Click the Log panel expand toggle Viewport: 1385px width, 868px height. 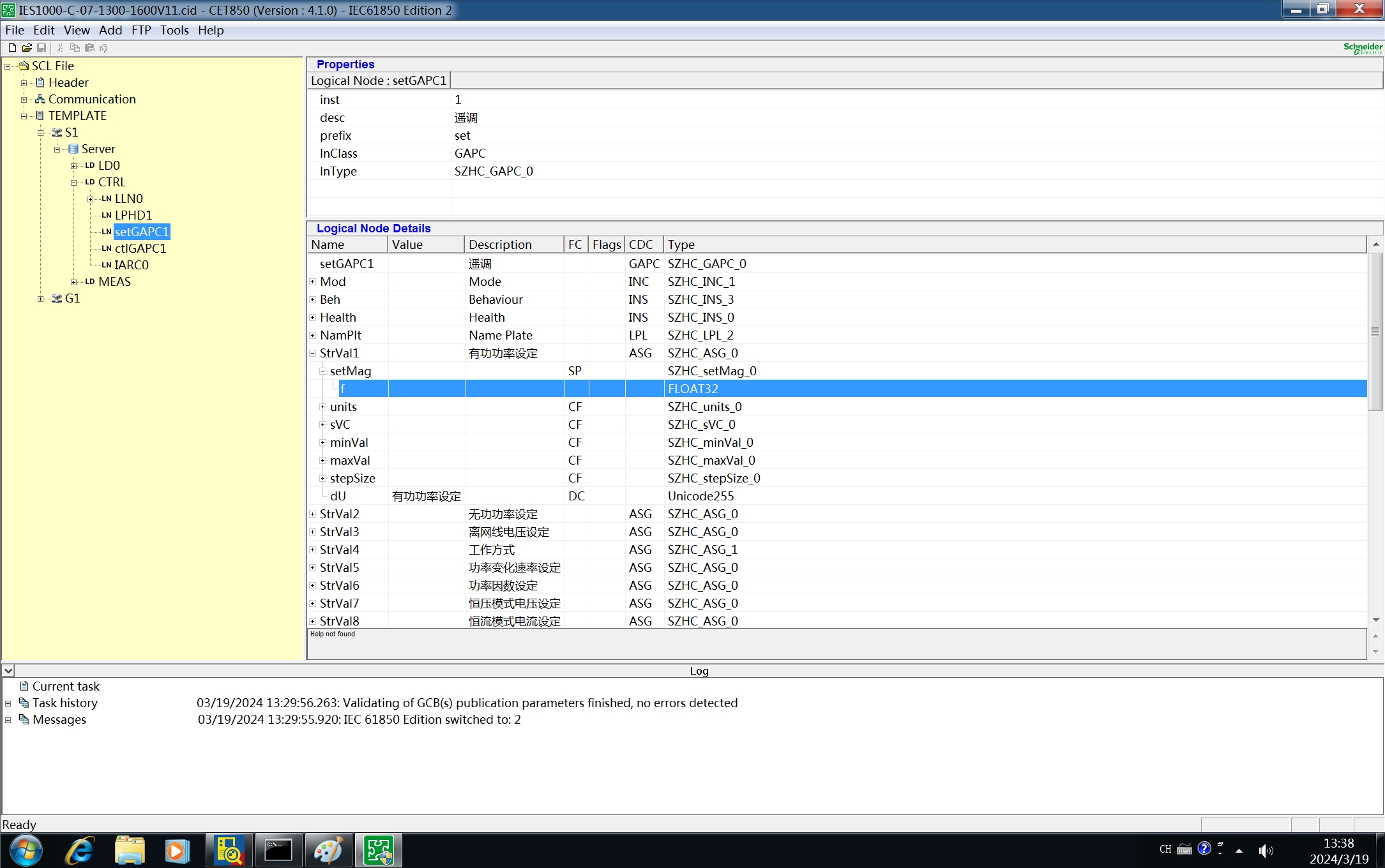coord(9,670)
